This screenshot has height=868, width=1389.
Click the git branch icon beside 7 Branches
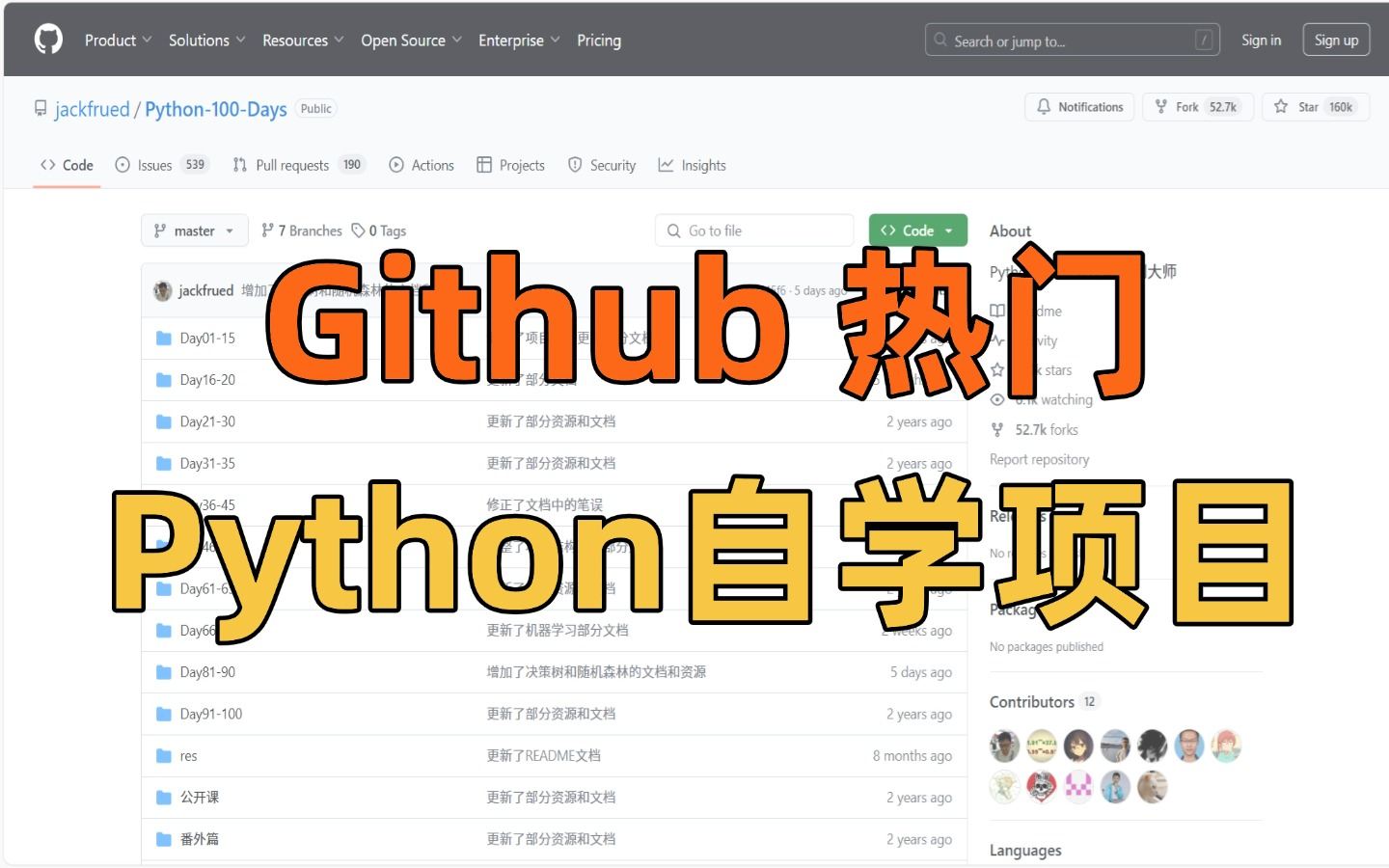coord(267,231)
